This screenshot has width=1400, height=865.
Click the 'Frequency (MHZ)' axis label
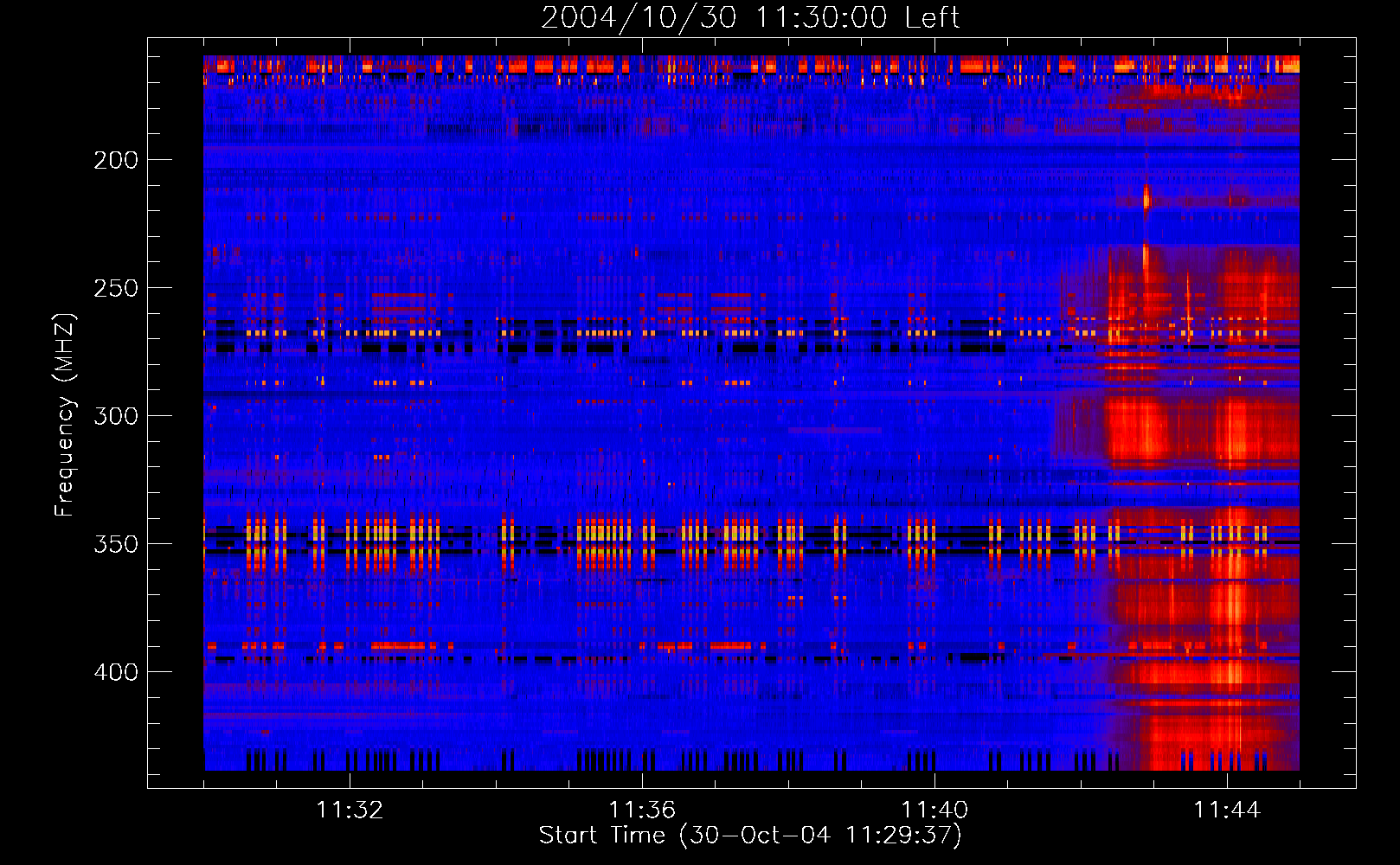[x=65, y=414]
